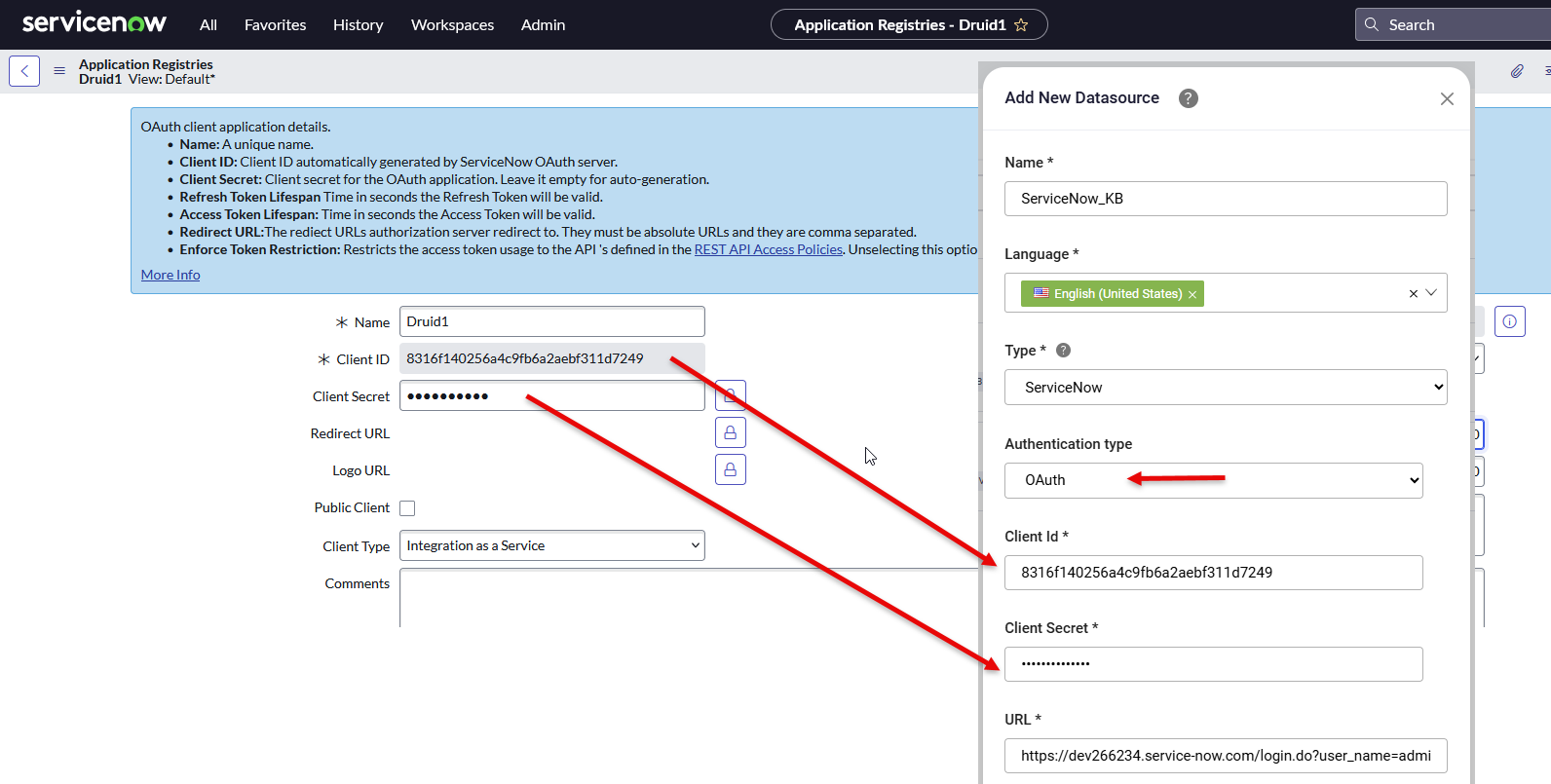Toggle the Public Client checkbox
Image resolution: width=1551 pixels, height=784 pixels.
(407, 508)
